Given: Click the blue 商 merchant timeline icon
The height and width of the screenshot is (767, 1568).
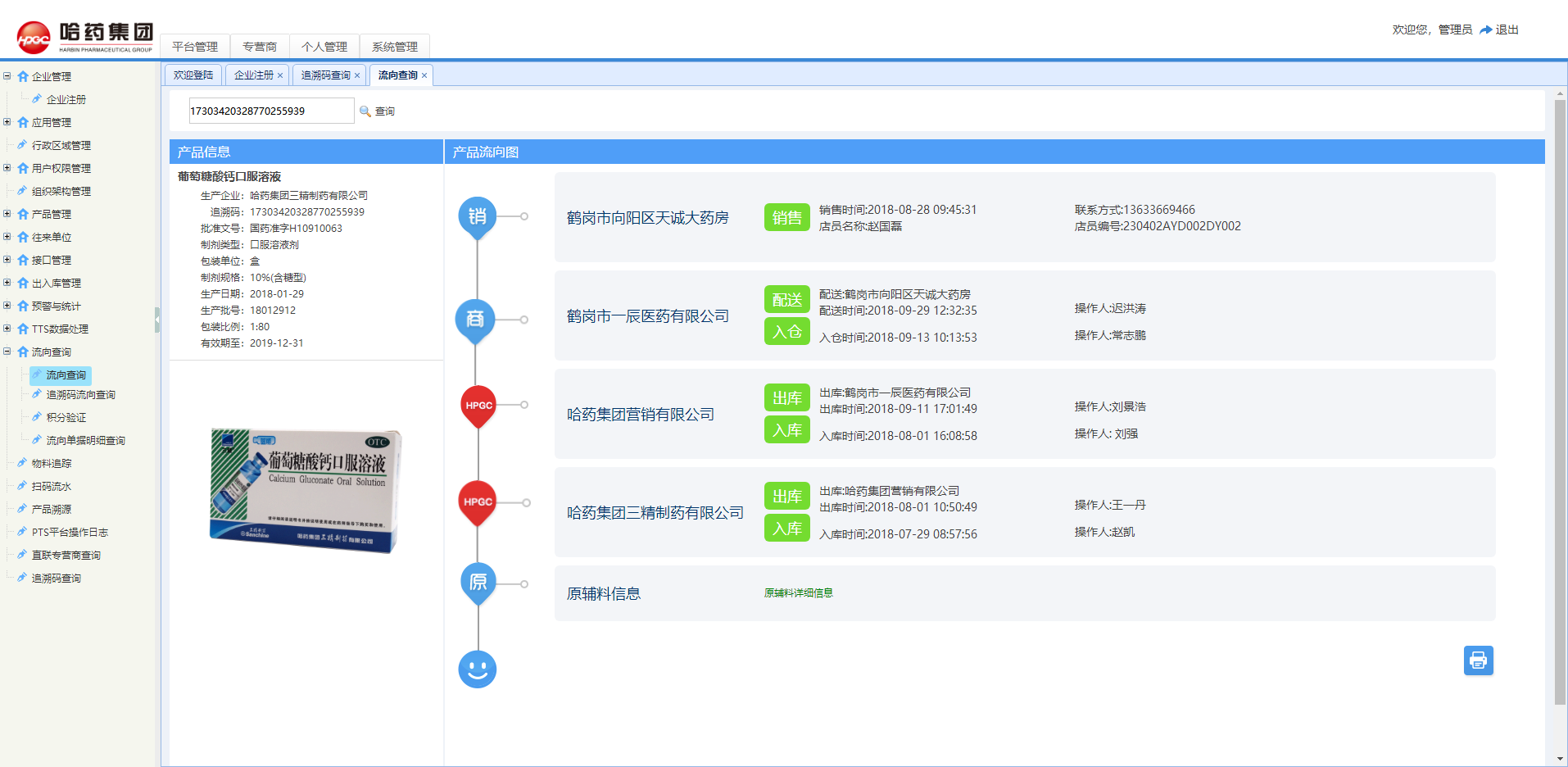Looking at the screenshot, I should 475,319.
